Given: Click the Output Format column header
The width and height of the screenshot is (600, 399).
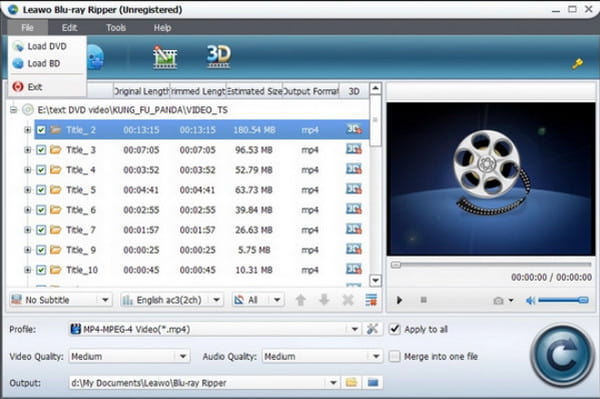Looking at the screenshot, I should coord(311,91).
